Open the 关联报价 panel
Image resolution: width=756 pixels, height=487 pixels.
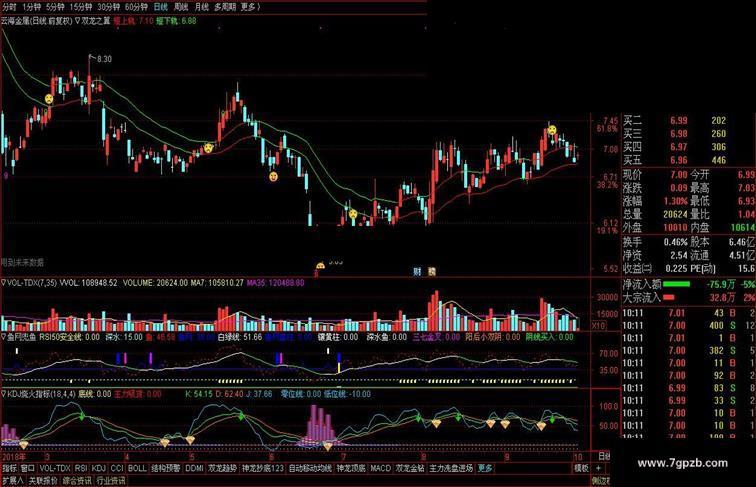click(x=43, y=481)
